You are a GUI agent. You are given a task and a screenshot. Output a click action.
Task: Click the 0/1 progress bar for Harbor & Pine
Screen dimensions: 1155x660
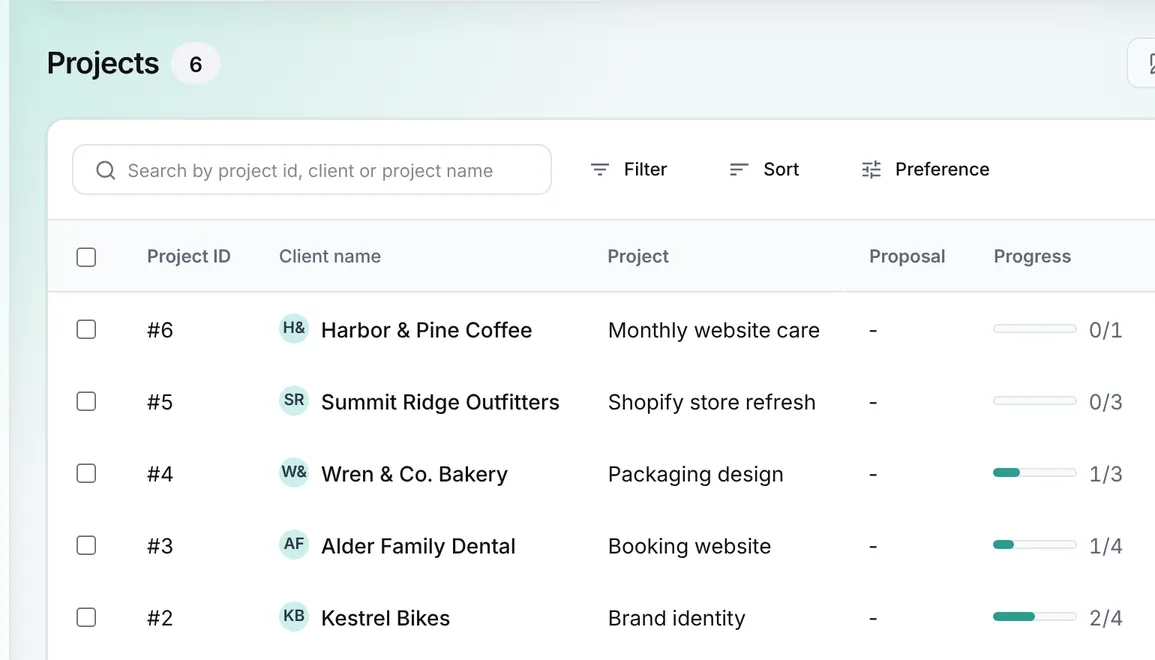click(x=1035, y=329)
